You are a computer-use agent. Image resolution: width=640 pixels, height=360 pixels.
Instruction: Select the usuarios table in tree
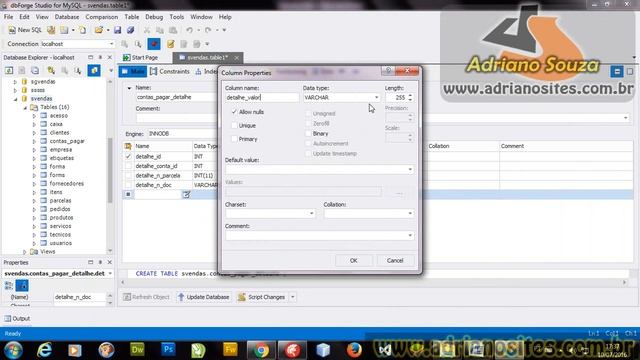click(60, 243)
